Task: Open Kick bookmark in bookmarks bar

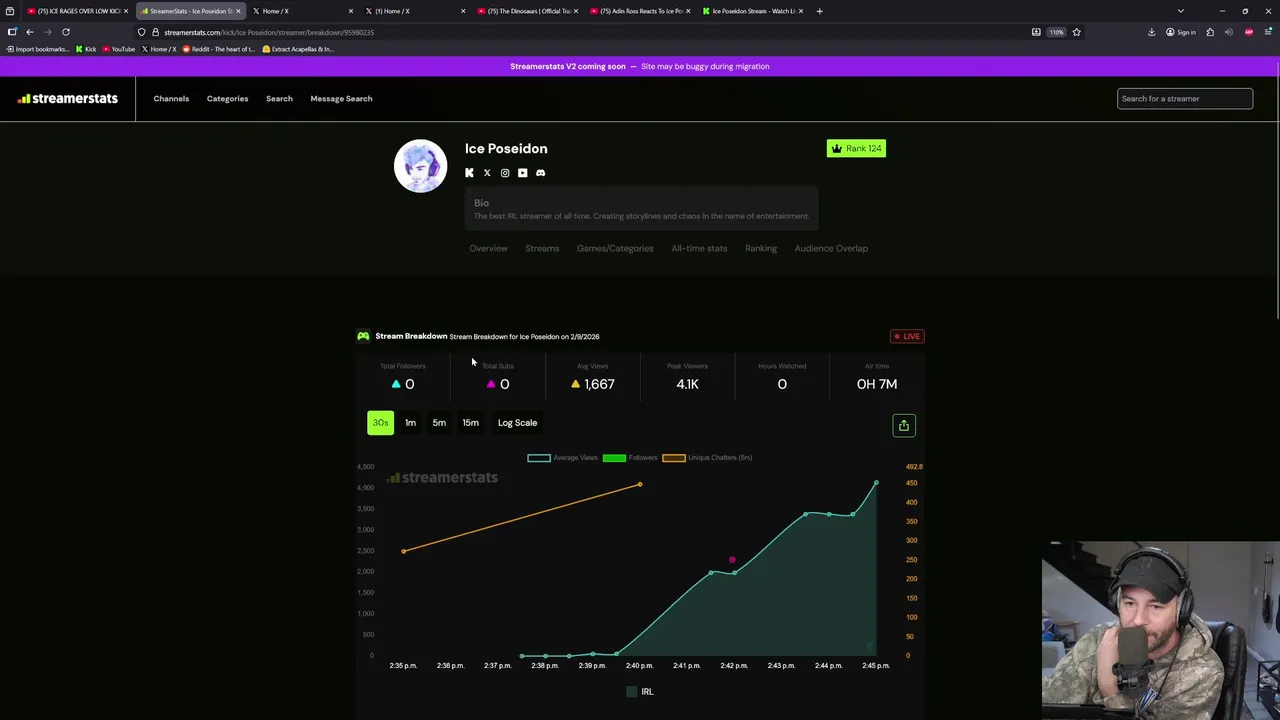Action: click(86, 49)
